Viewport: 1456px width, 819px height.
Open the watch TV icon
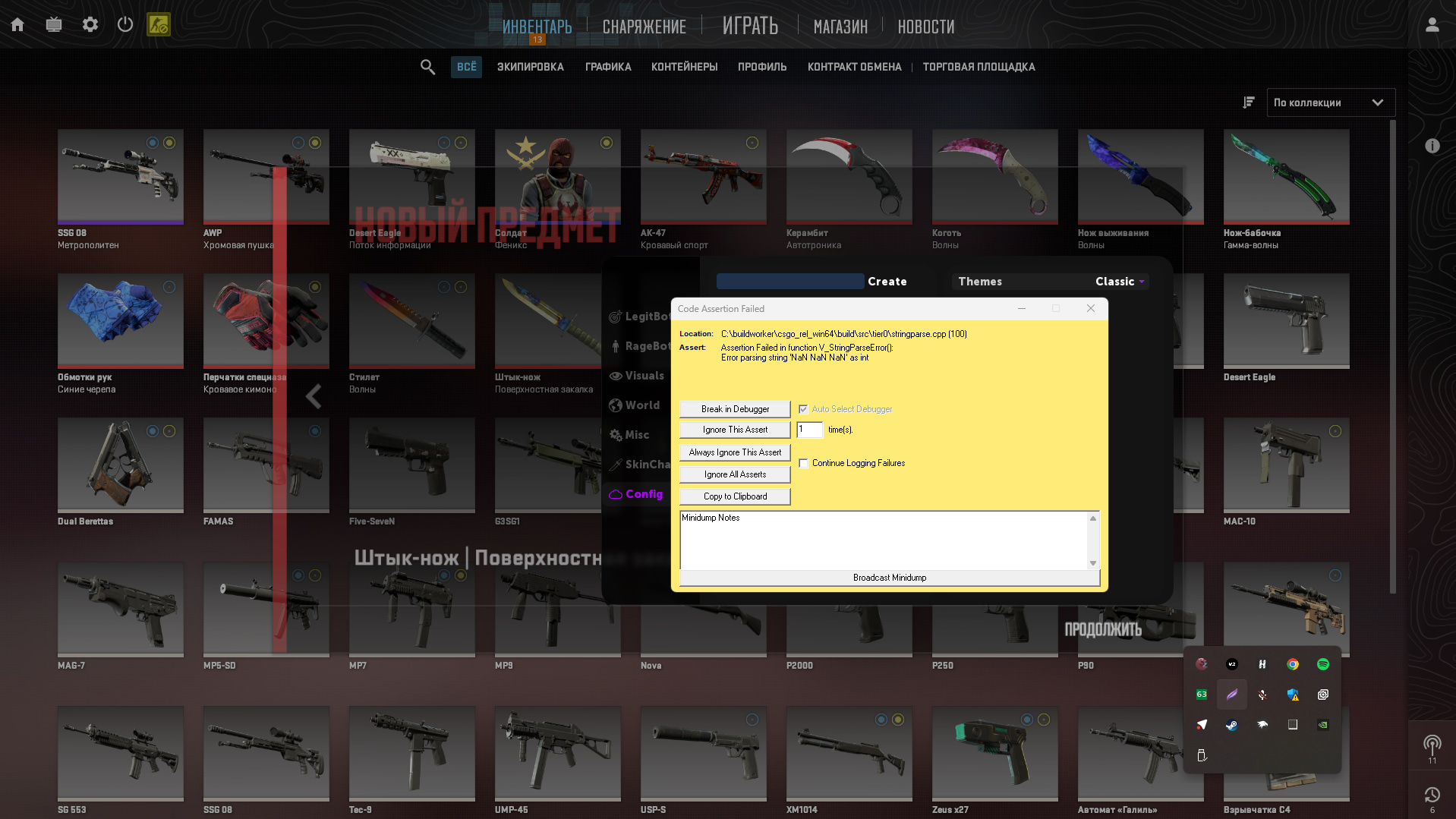click(x=54, y=24)
